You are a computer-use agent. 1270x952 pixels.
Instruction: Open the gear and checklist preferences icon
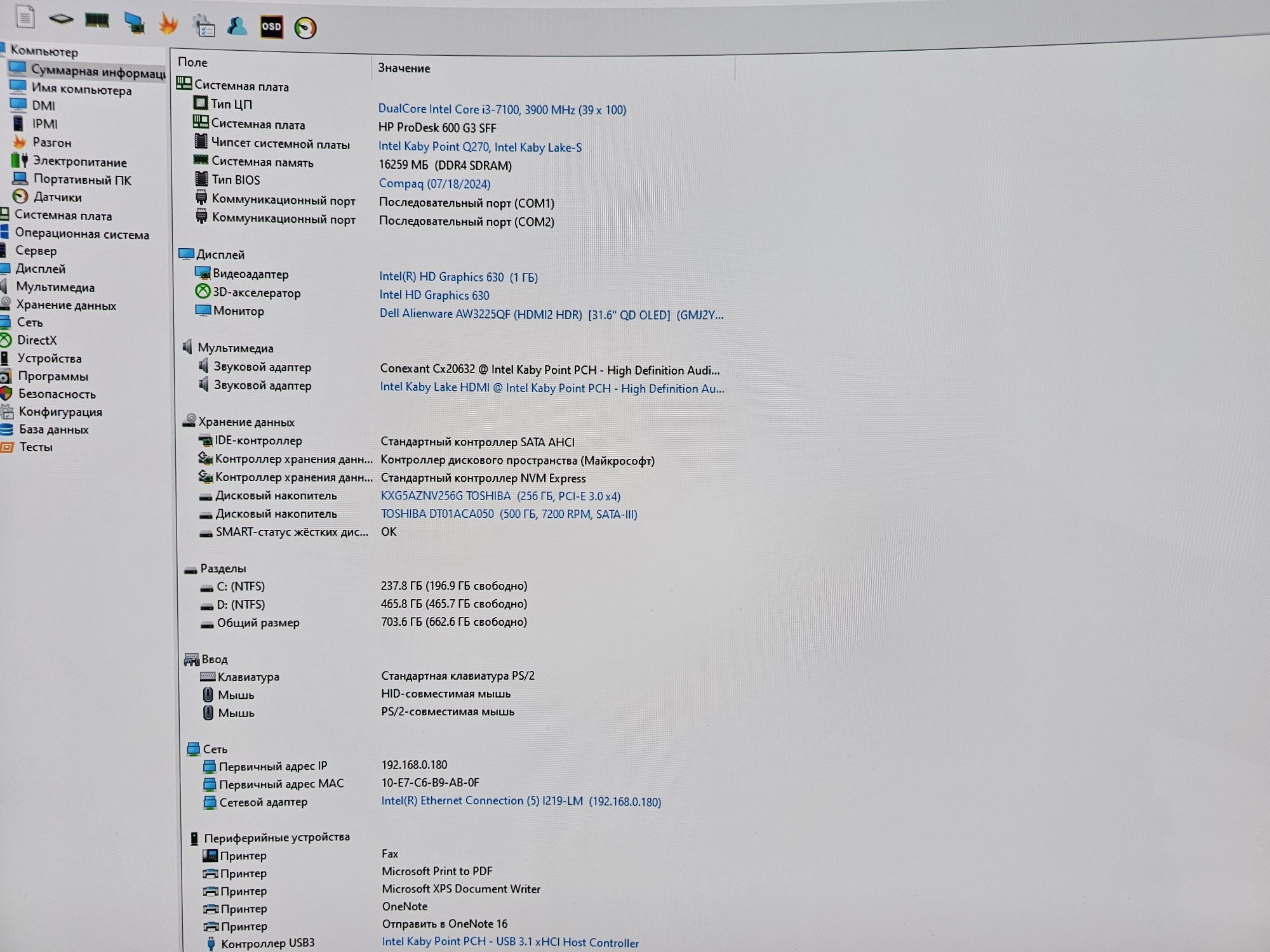pyautogui.click(x=204, y=25)
